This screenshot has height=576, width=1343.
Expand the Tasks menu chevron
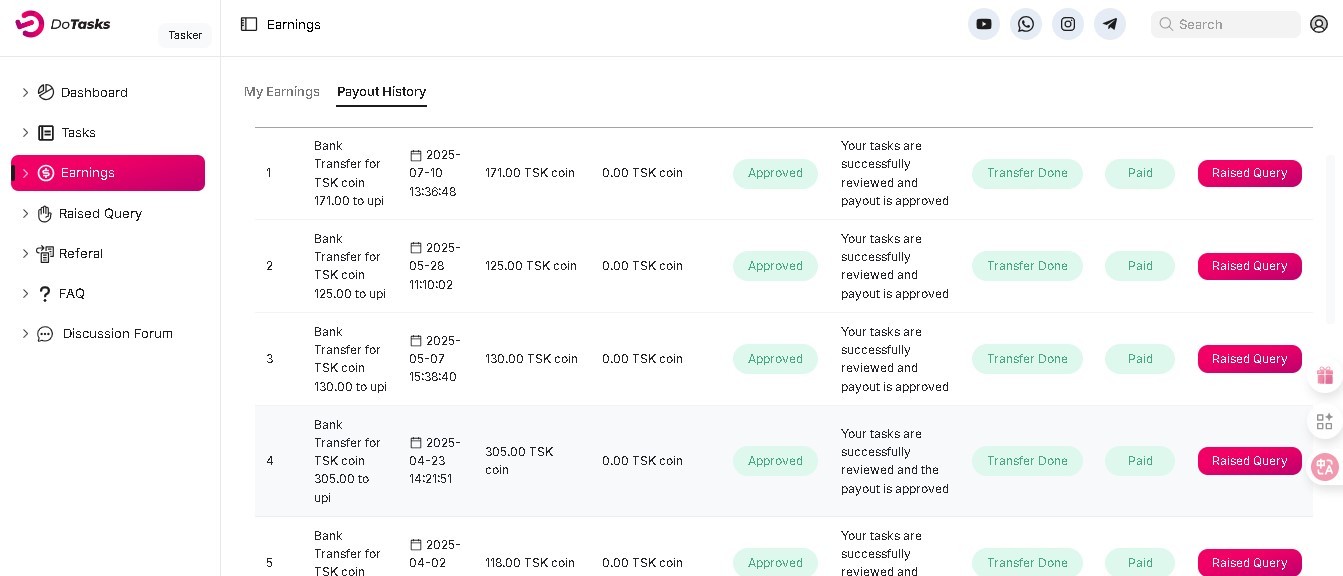(x=26, y=132)
